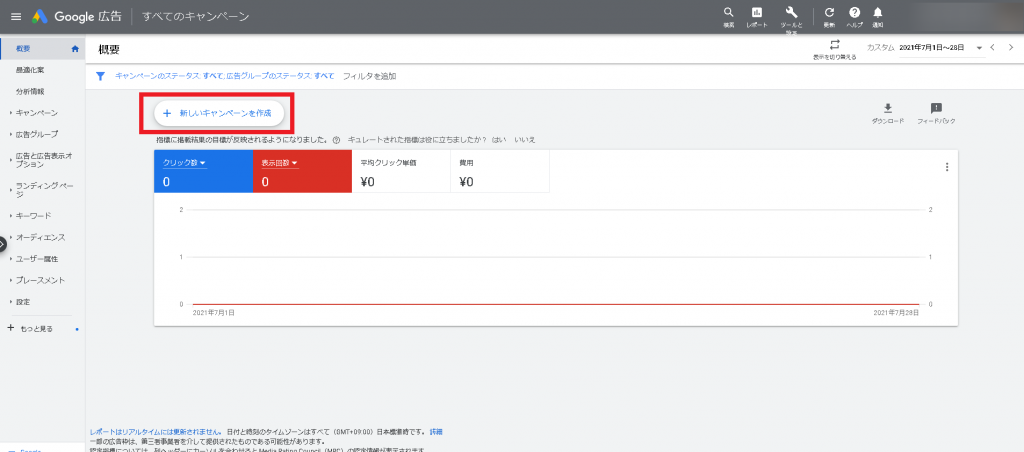Send feedback via フィードバック icon
The height and width of the screenshot is (452, 1024).
click(936, 108)
